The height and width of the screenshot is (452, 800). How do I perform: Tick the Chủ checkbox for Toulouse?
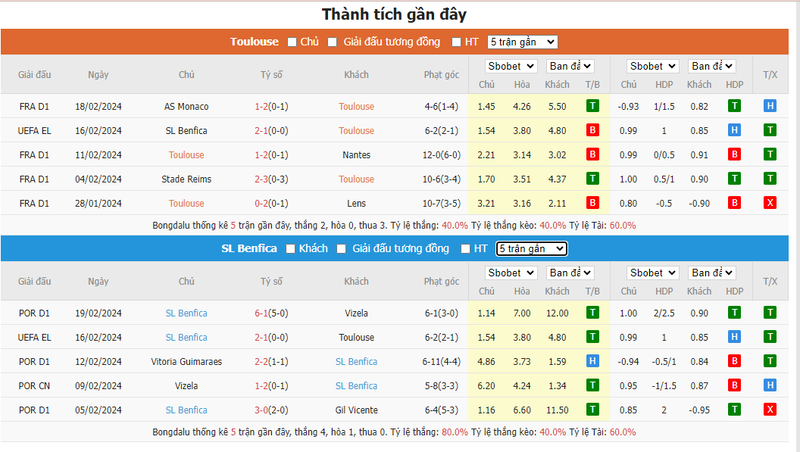click(x=292, y=42)
